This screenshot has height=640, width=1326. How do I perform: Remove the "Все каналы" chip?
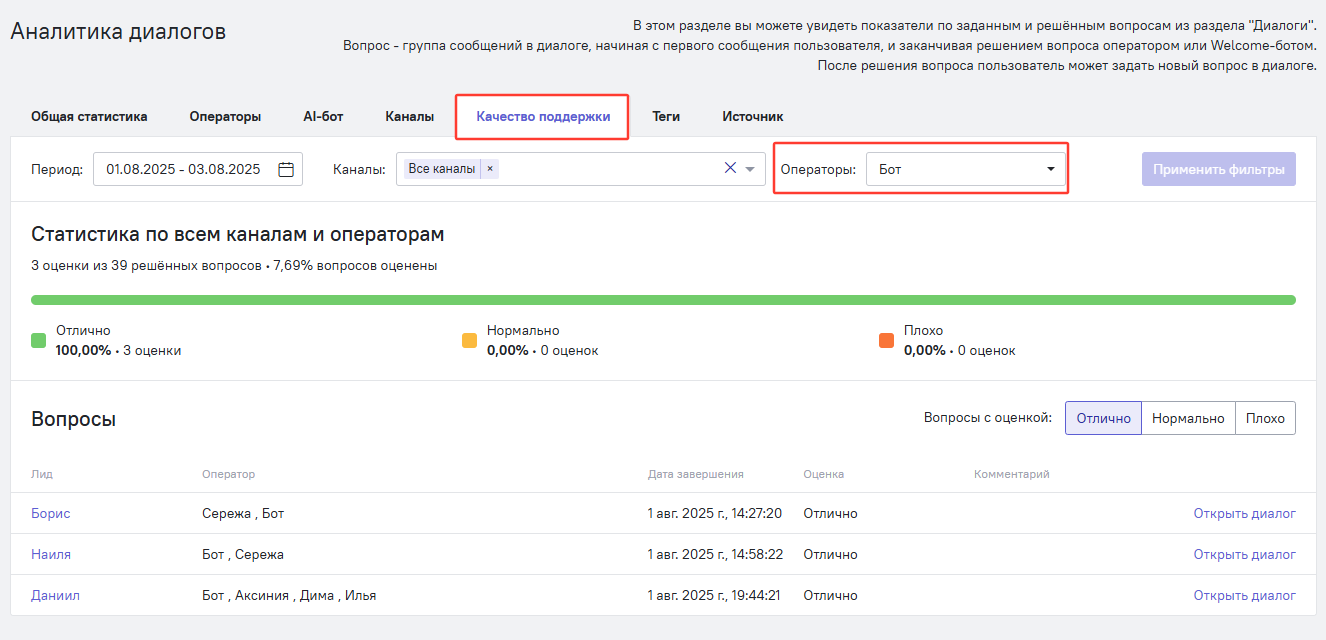489,169
